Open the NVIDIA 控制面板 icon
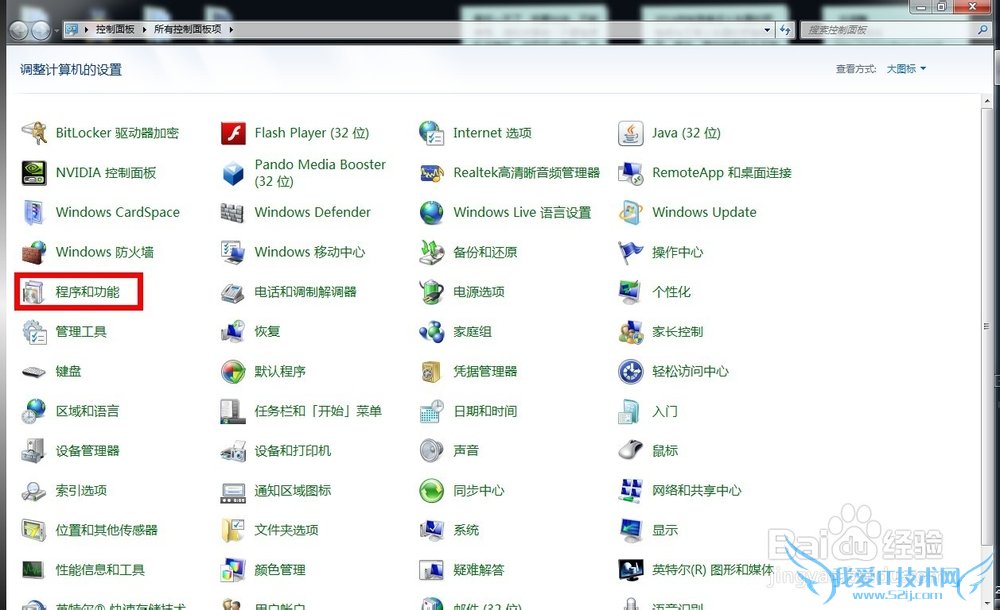Viewport: 1000px width, 610px height. 34,173
